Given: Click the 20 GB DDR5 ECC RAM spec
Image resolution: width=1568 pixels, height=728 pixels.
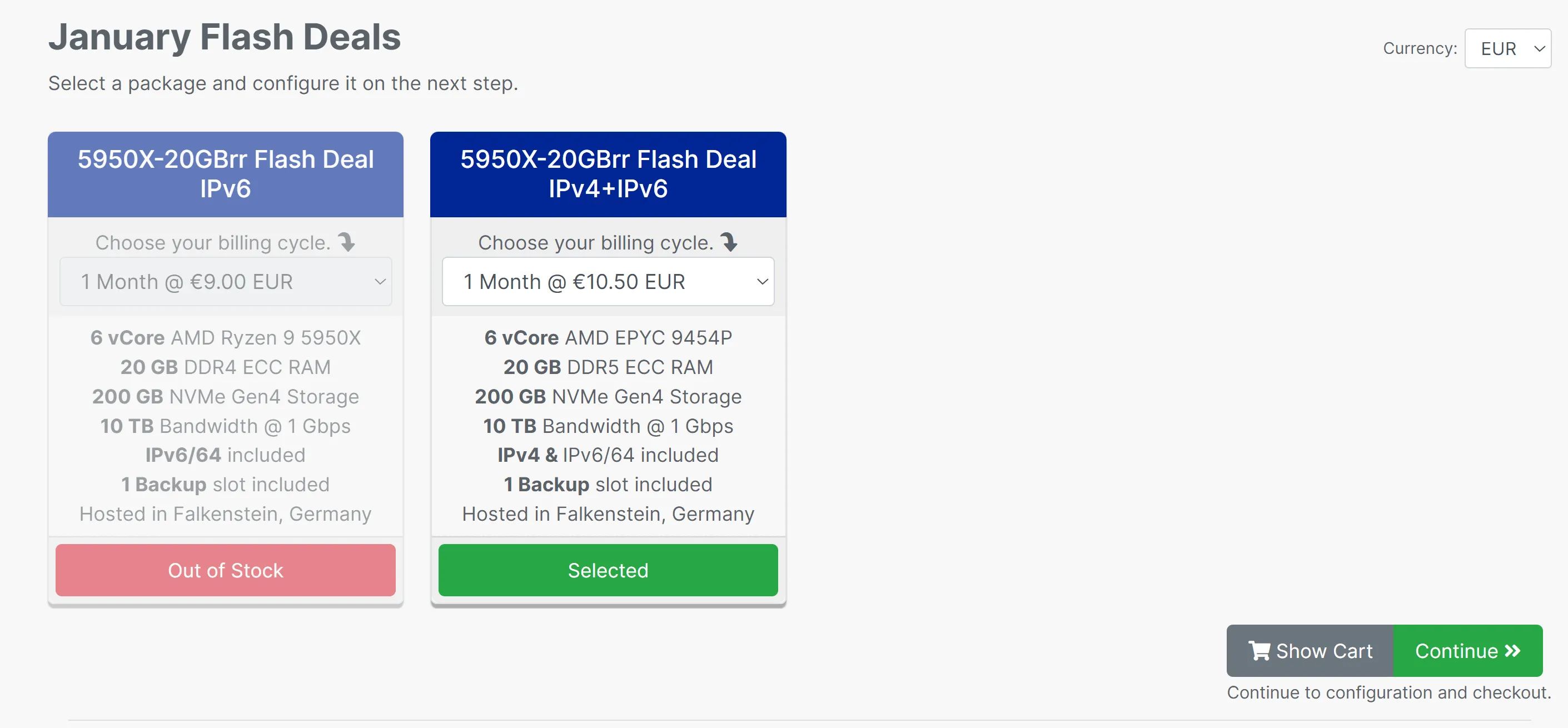Looking at the screenshot, I should [x=608, y=367].
